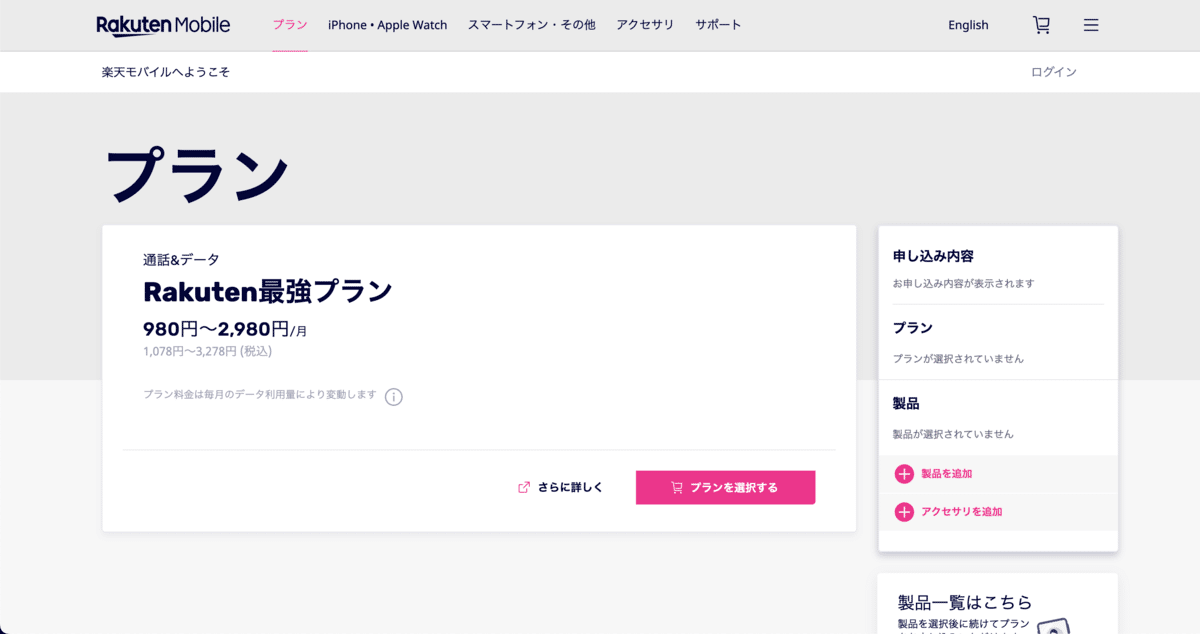Click plus icon beside アクセサリを追加
This screenshot has height=634, width=1200.
pyautogui.click(x=904, y=512)
